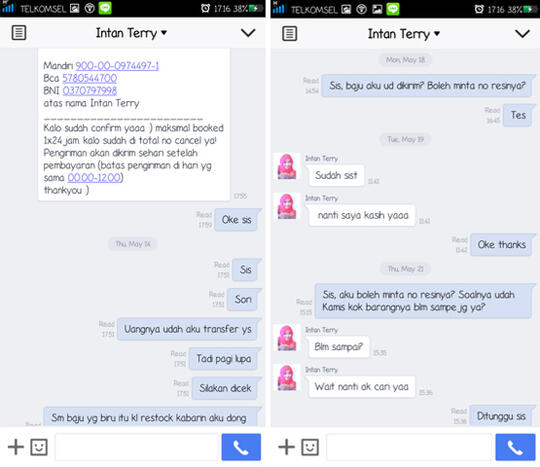Tap LINE notification icon in left status bar
Screen dimensions: 540x467
pos(105,8)
